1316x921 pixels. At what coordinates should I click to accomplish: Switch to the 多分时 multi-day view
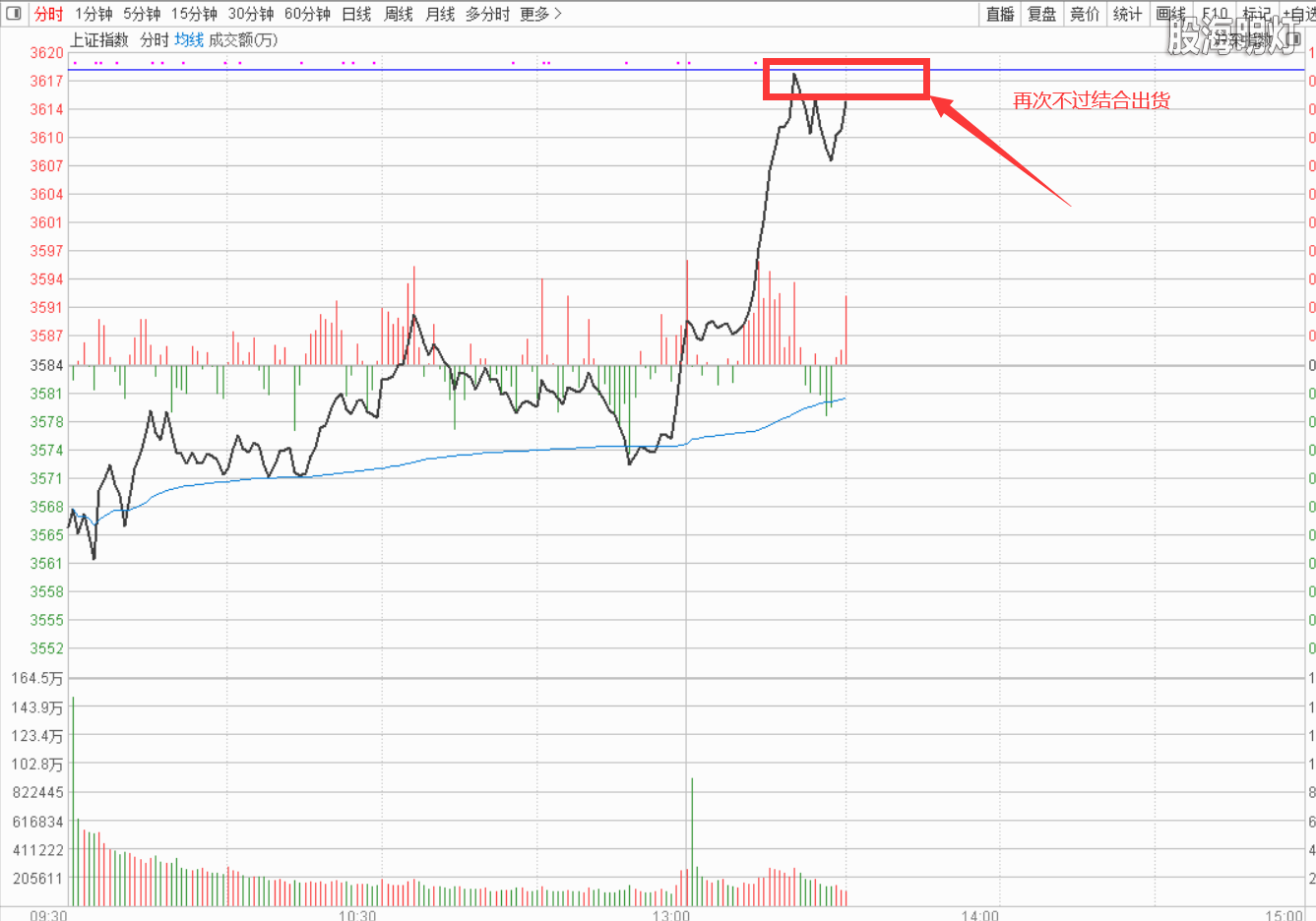pos(487,14)
